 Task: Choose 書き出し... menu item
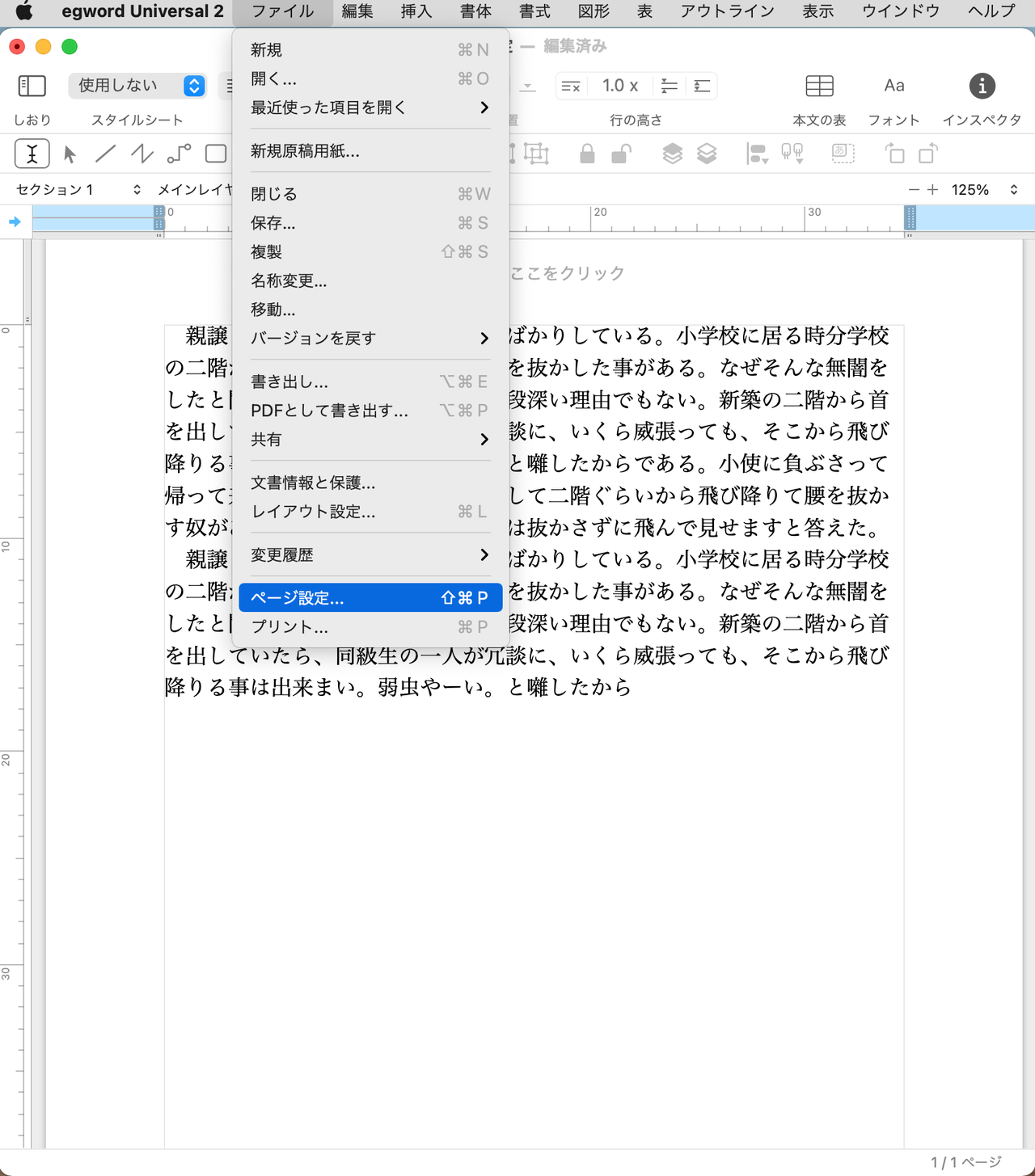click(370, 381)
